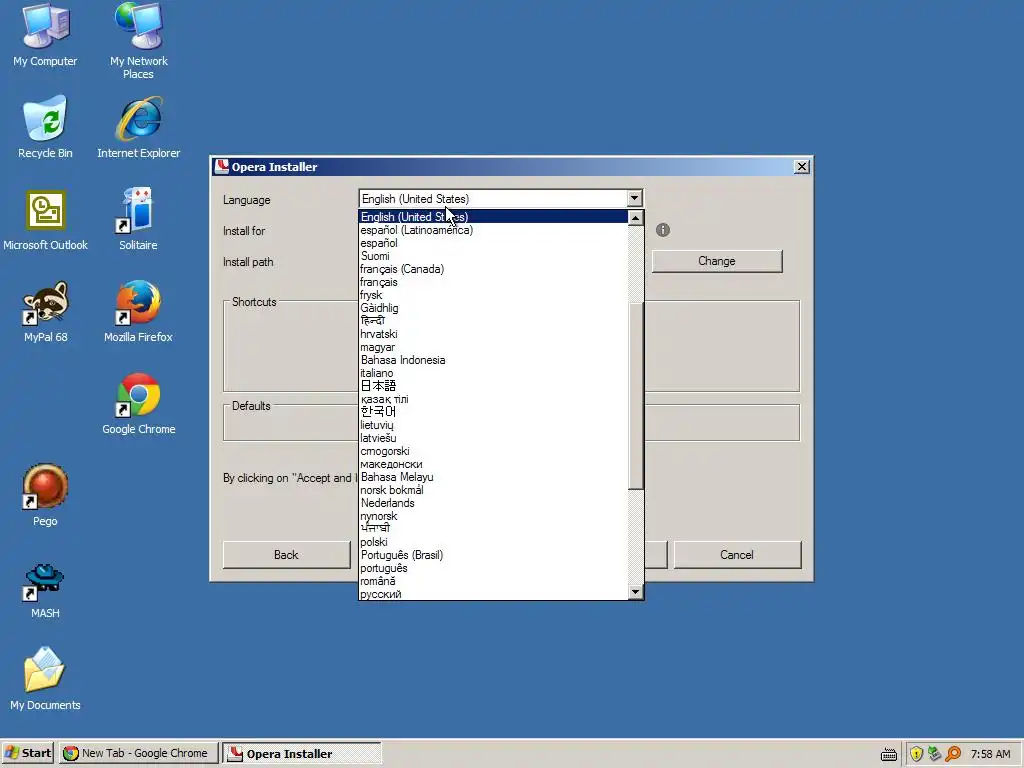Open the My Computer desktop icon

tap(45, 35)
